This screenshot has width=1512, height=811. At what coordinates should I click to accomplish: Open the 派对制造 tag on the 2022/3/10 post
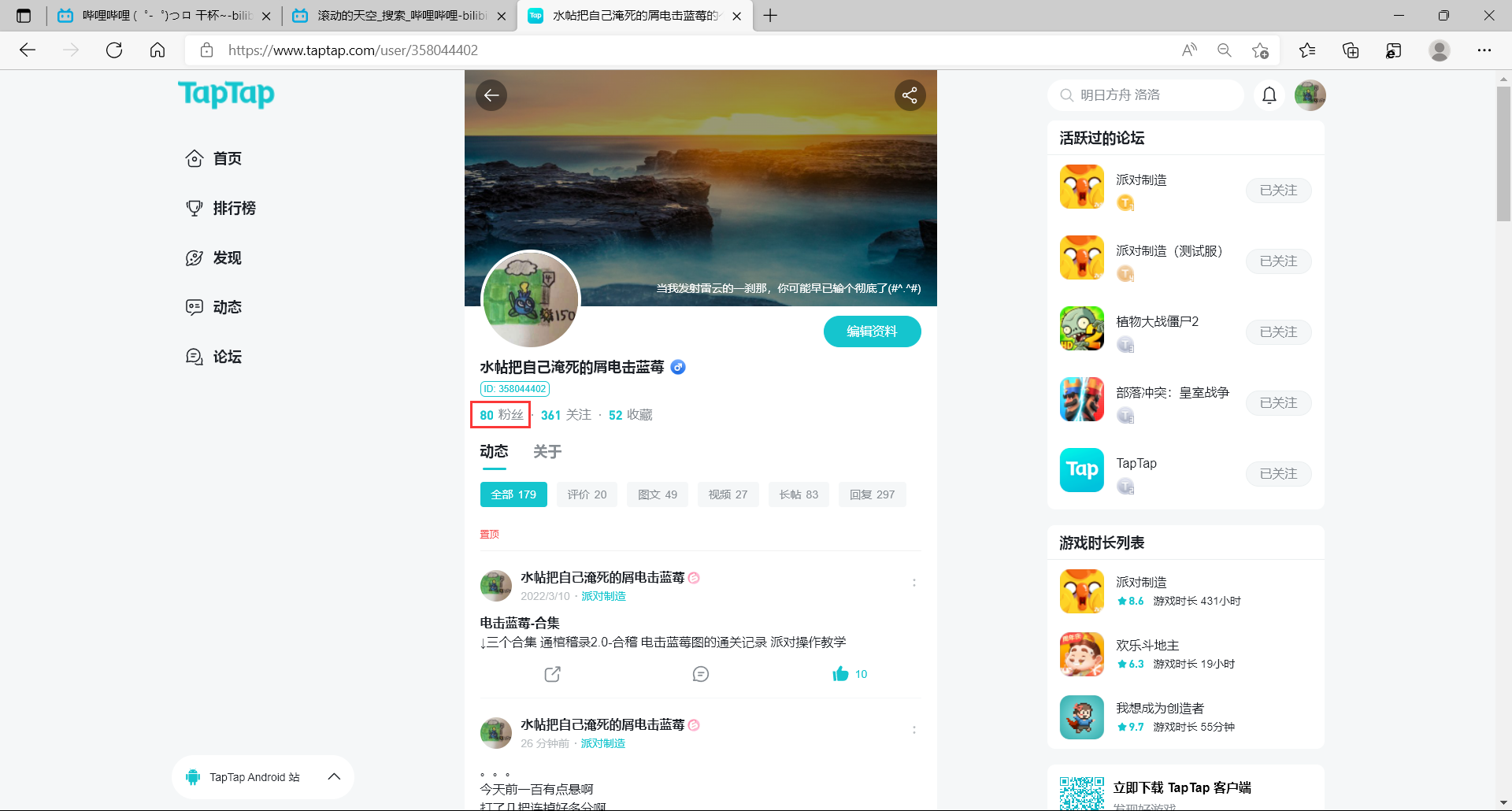(603, 597)
